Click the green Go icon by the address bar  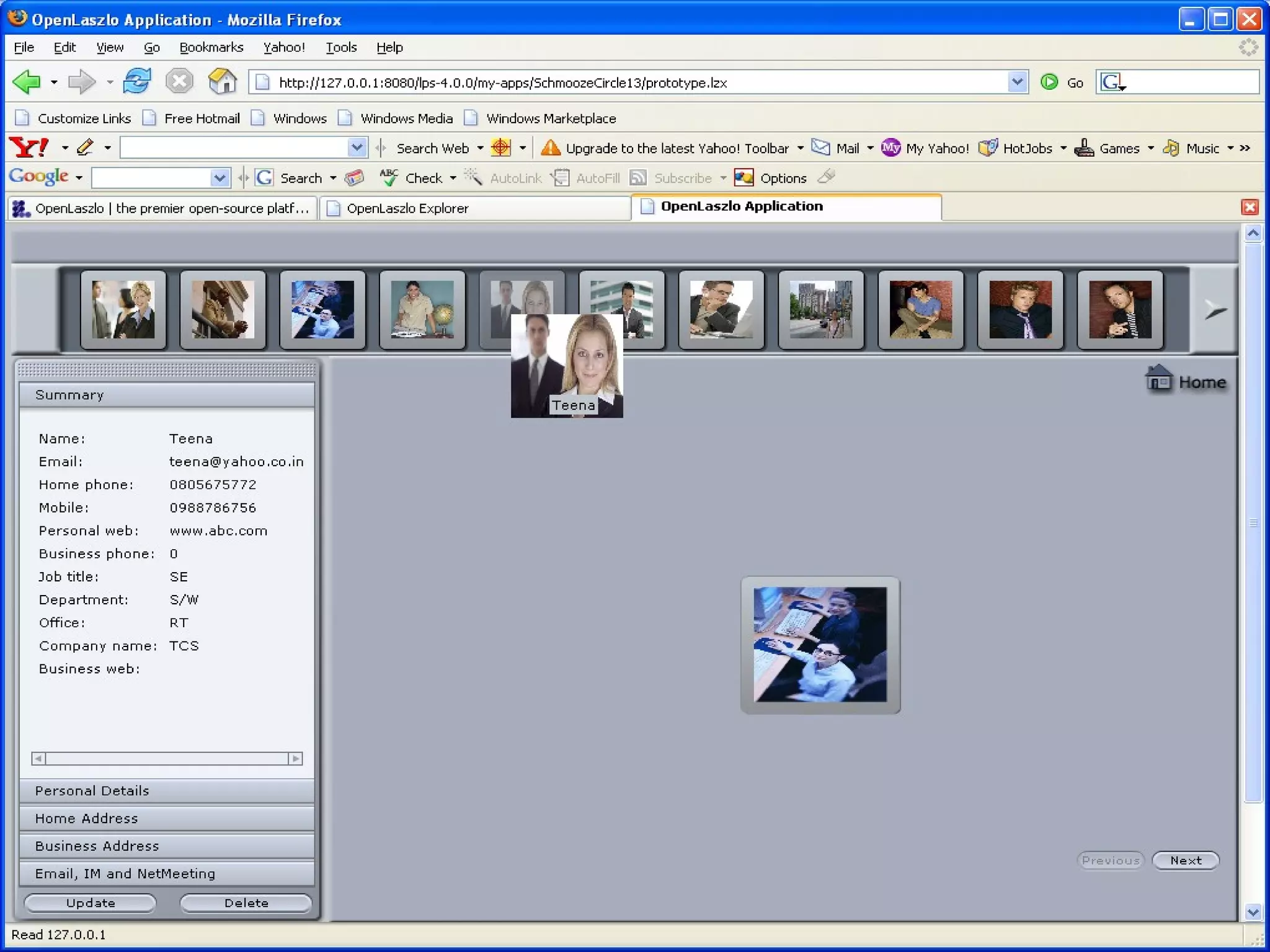click(x=1049, y=82)
